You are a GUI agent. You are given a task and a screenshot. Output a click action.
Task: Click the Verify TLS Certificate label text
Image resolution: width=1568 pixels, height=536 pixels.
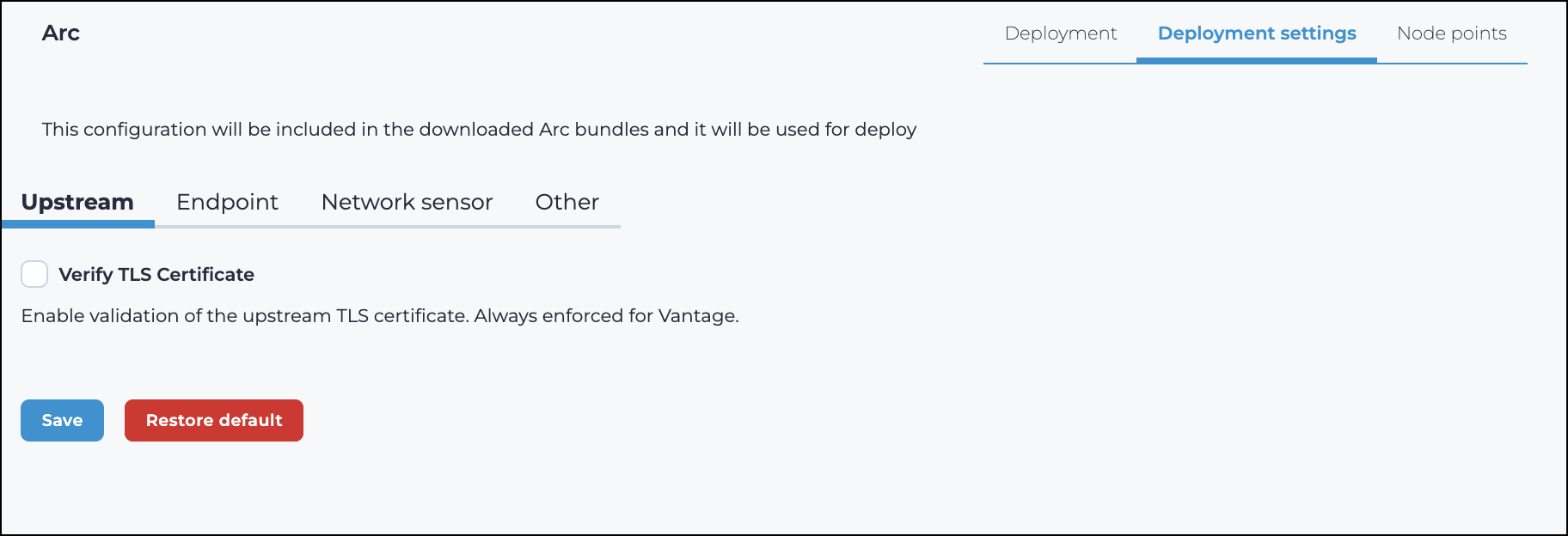156,275
